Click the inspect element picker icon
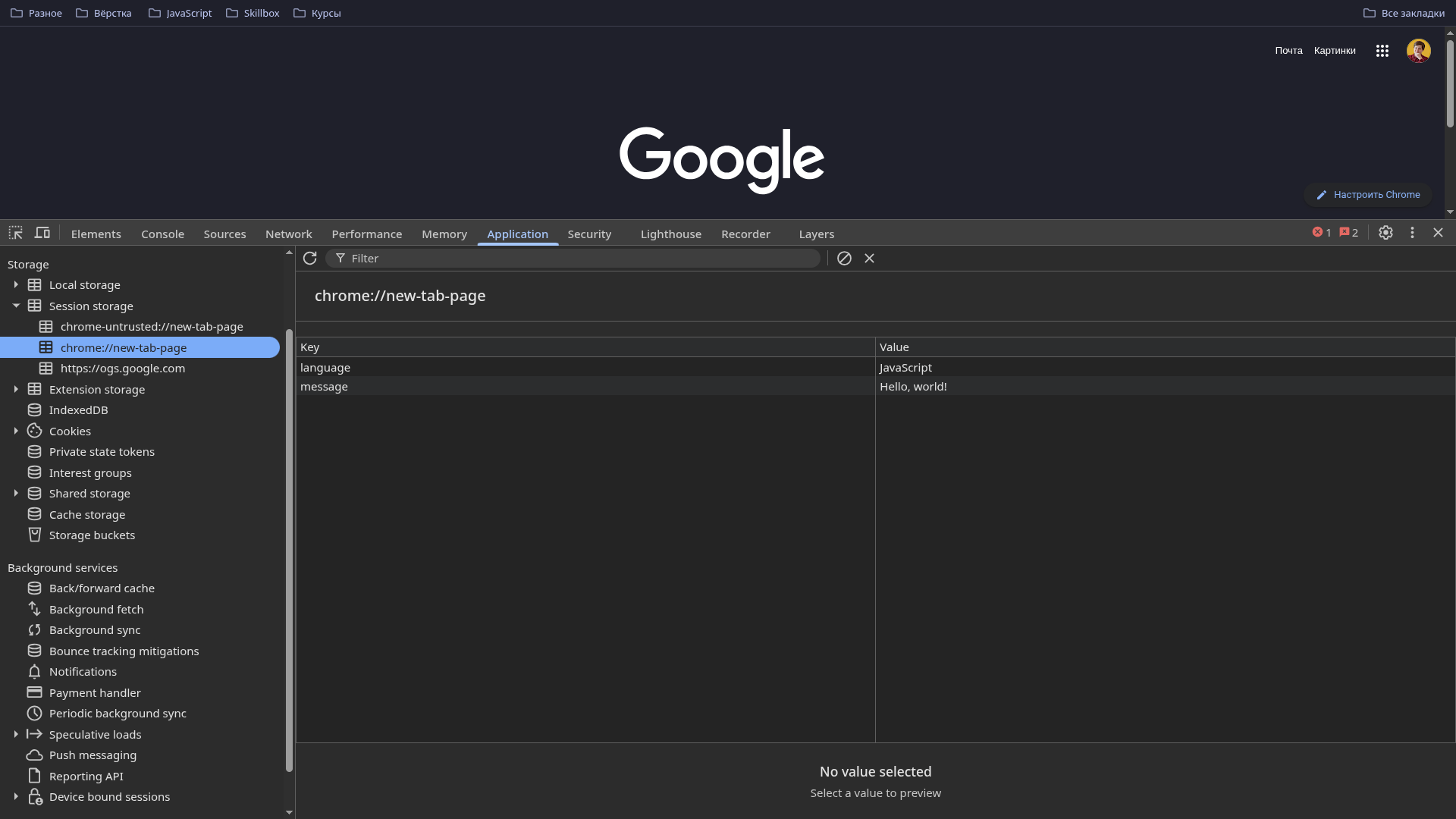The image size is (1456, 819). point(16,233)
